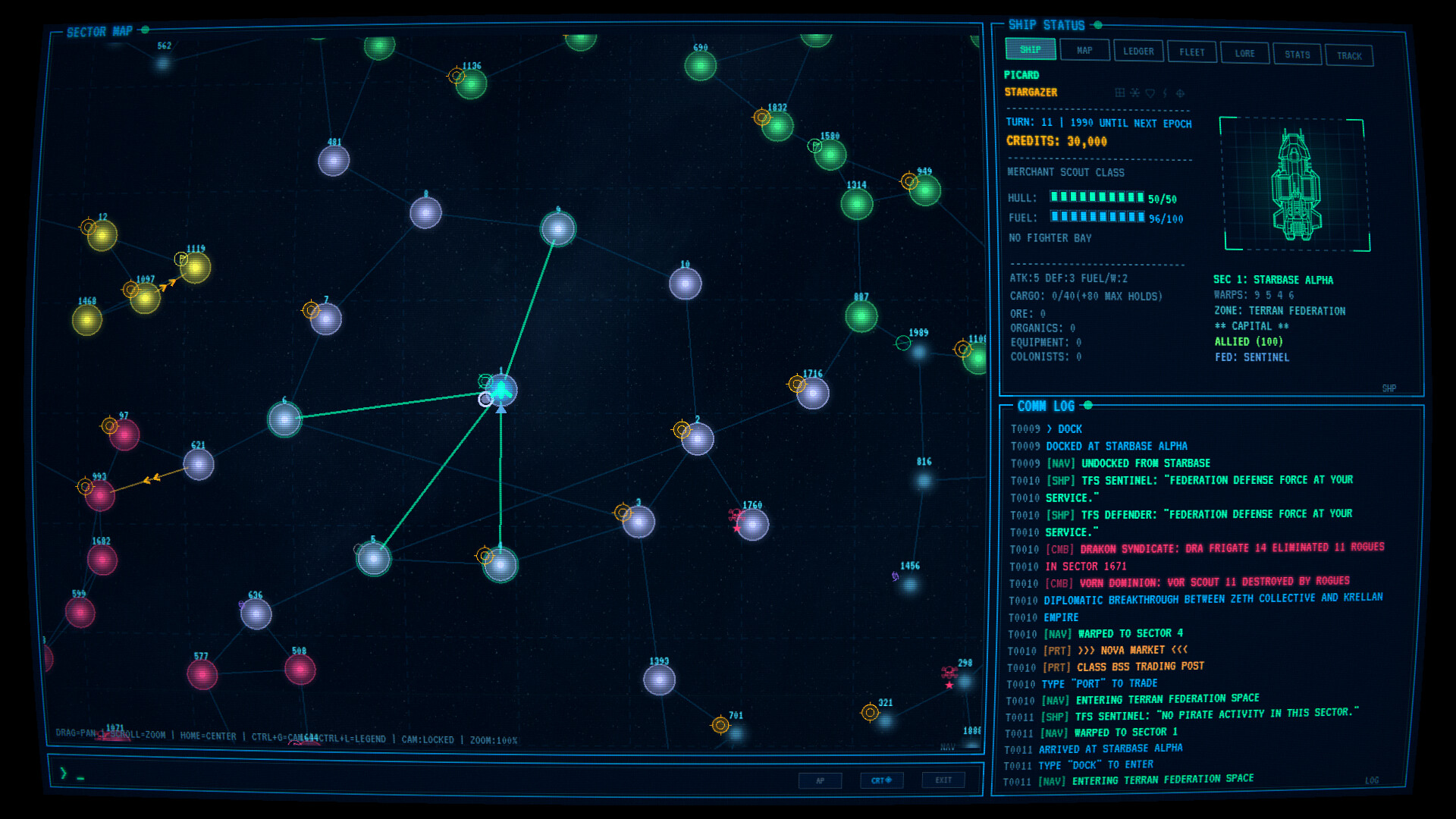This screenshot has height=819, width=1456.
Task: Select dim sector 1989 node
Action: [x=919, y=351]
